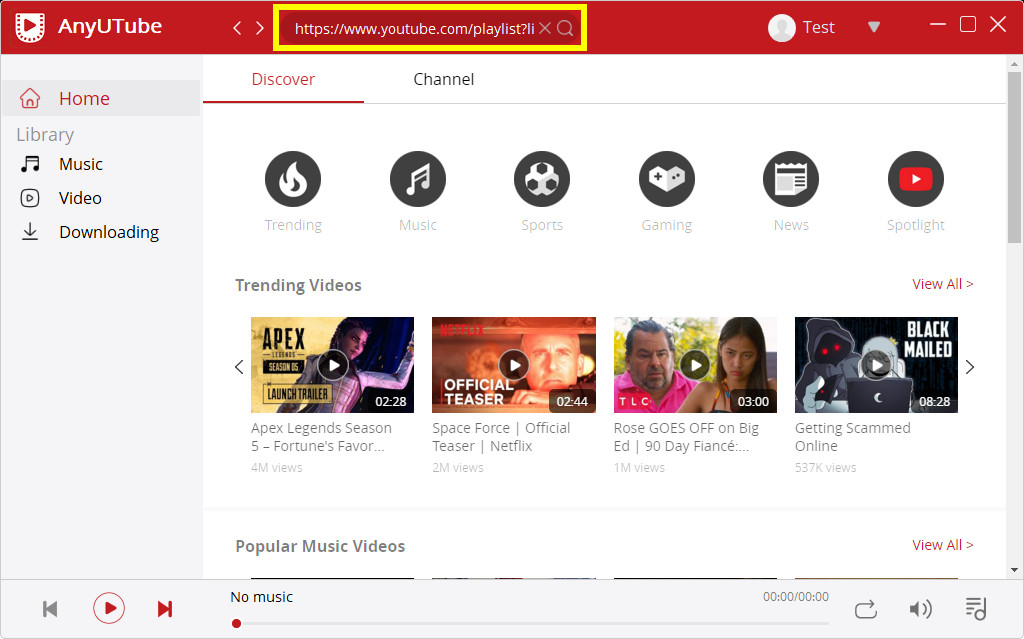1024x639 pixels.
Task: Click the 'No music' track label
Action: point(261,597)
